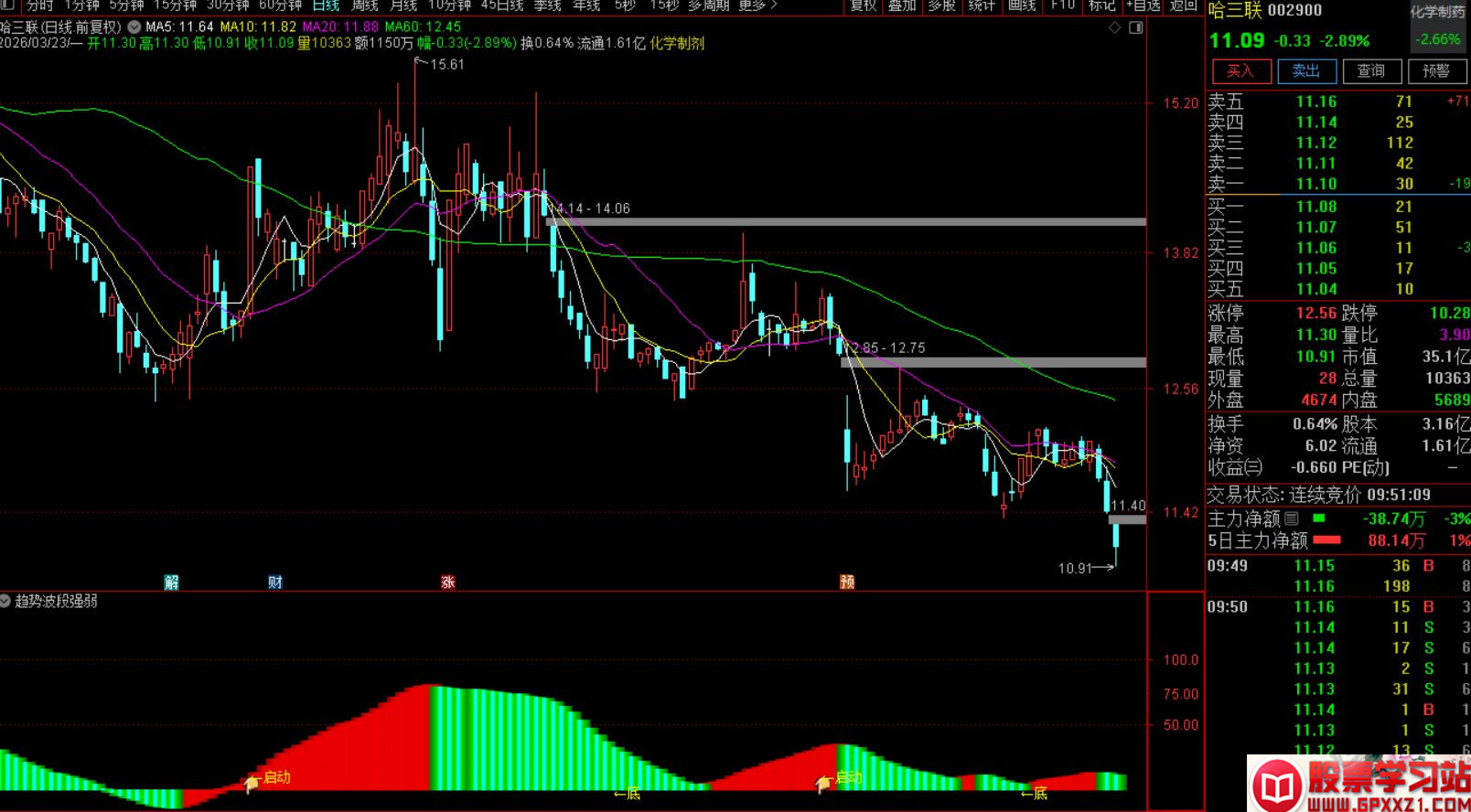
Task: Switch to 年线 yearly period tab
Action: point(586,5)
